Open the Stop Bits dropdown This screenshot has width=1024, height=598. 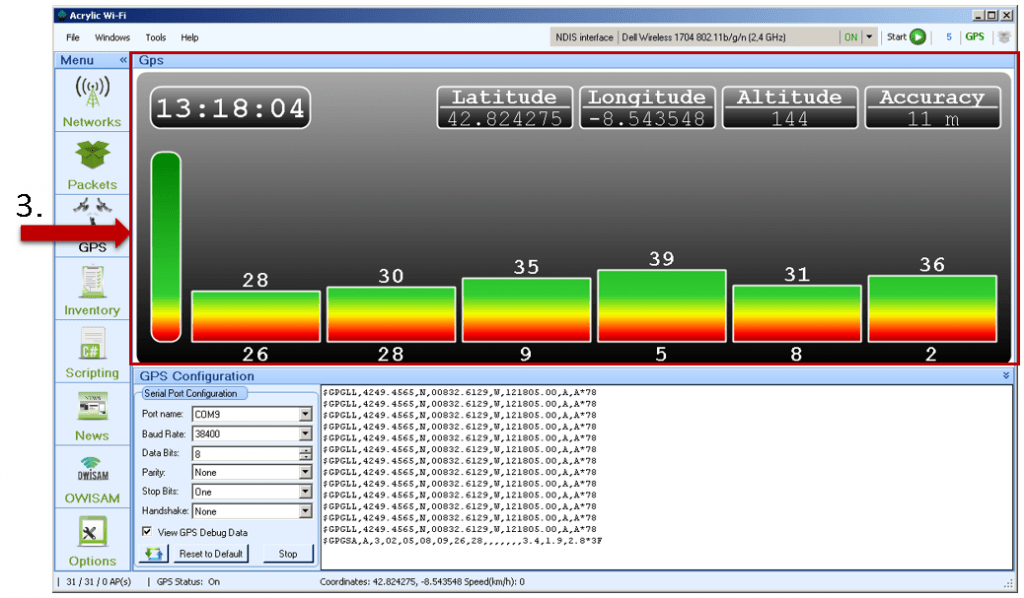[x=305, y=492]
